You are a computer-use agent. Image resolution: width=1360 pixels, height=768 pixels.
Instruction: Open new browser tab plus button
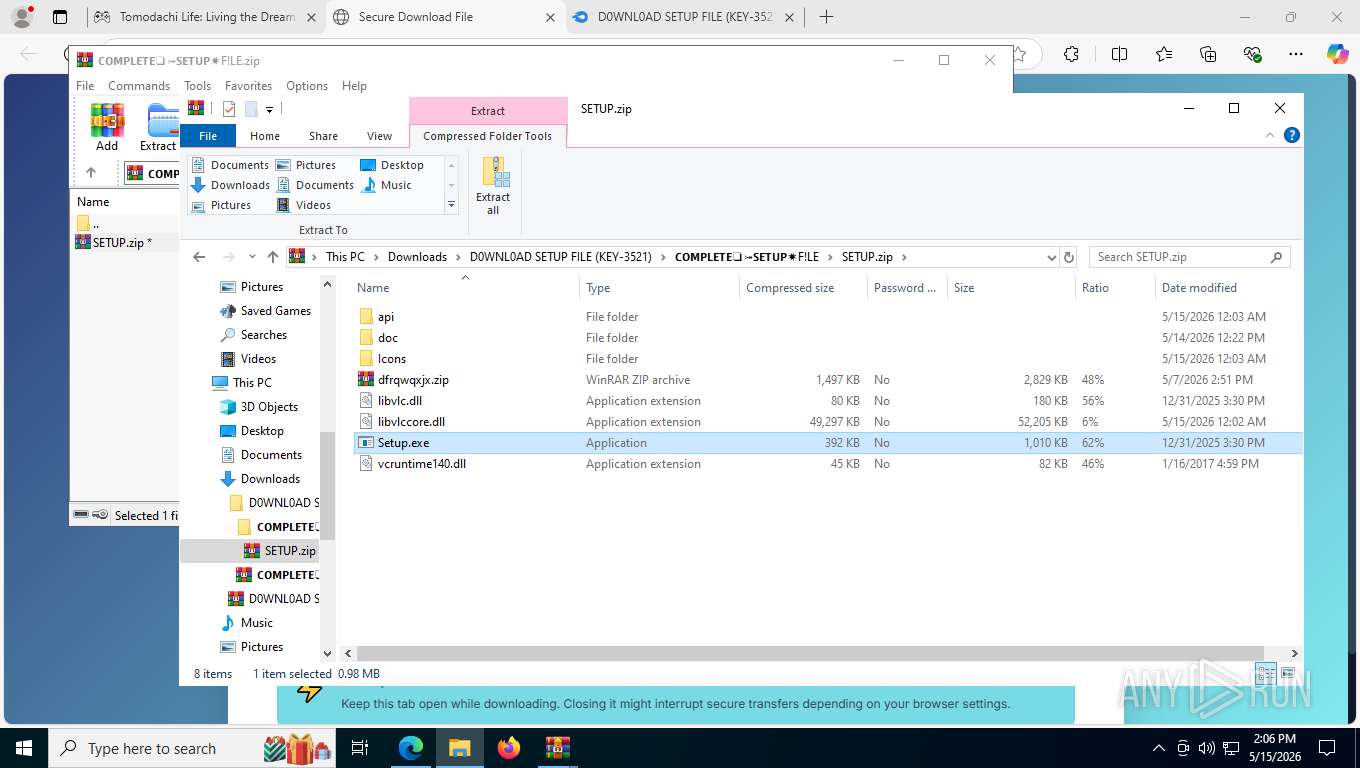[826, 17]
